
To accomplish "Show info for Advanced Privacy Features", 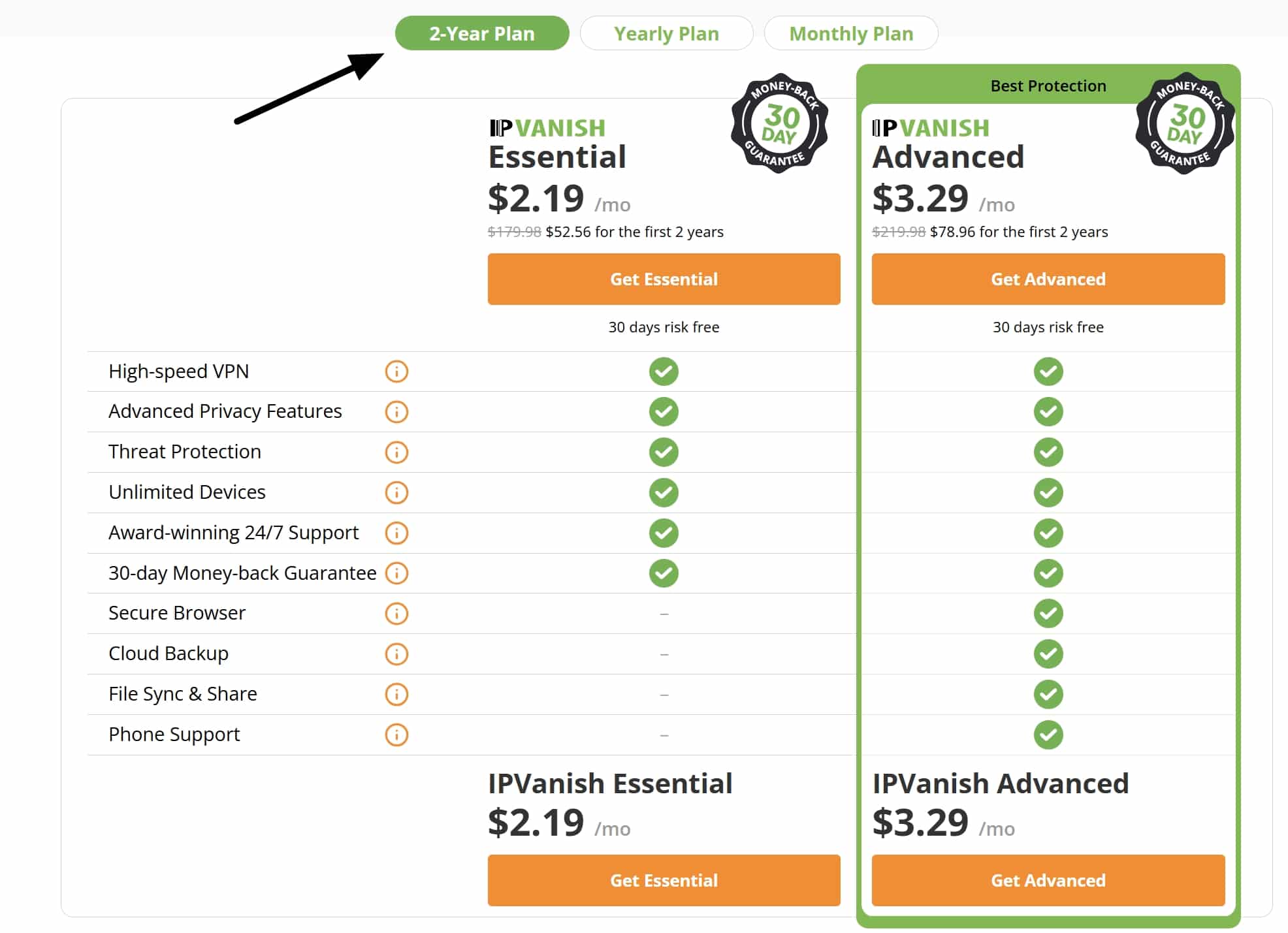I will click(396, 412).
